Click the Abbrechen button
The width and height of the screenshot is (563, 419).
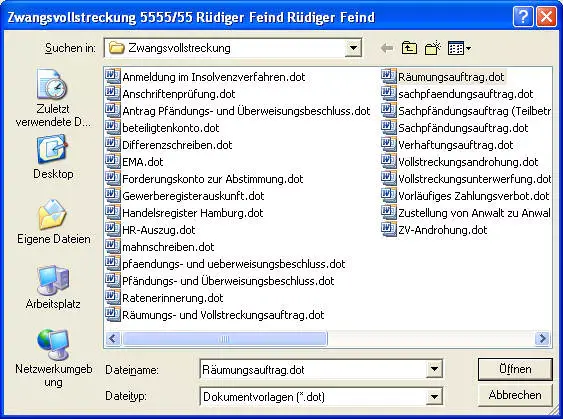pyautogui.click(x=515, y=395)
